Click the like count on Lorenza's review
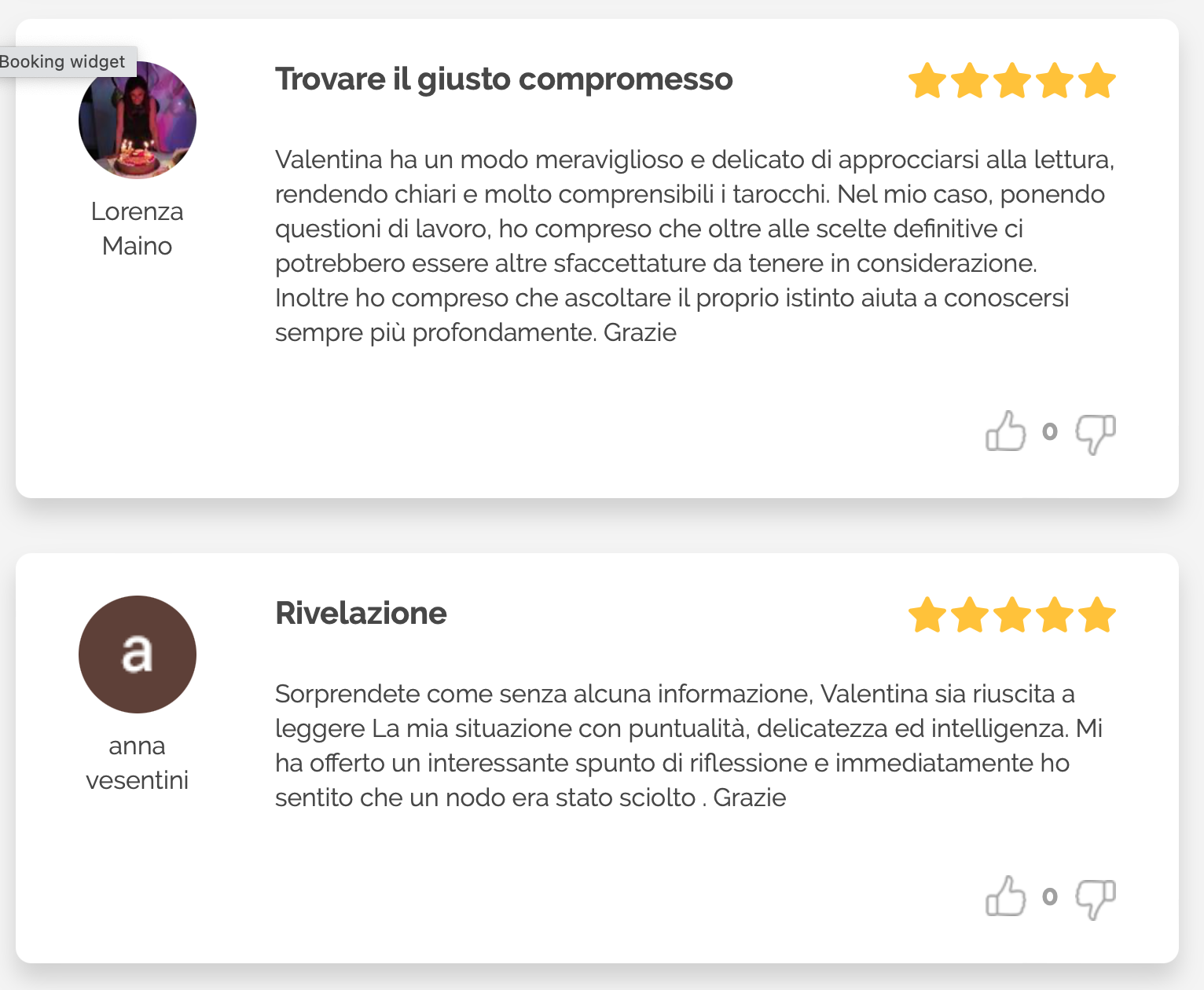This screenshot has height=990, width=1204. (x=1050, y=431)
